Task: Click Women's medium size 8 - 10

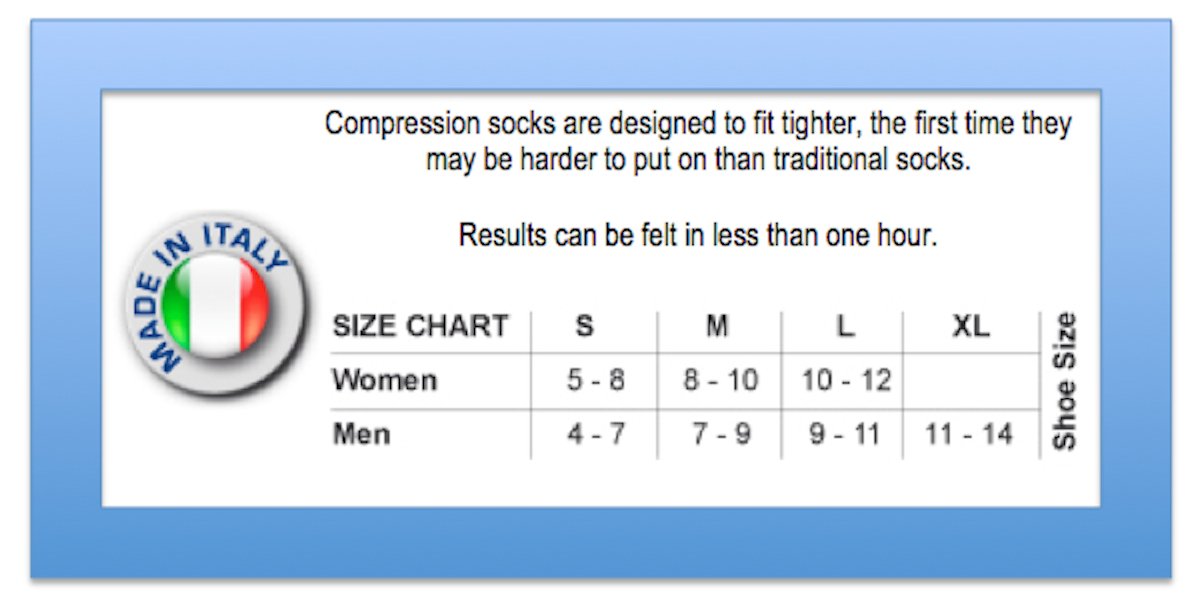Action: pos(720,380)
